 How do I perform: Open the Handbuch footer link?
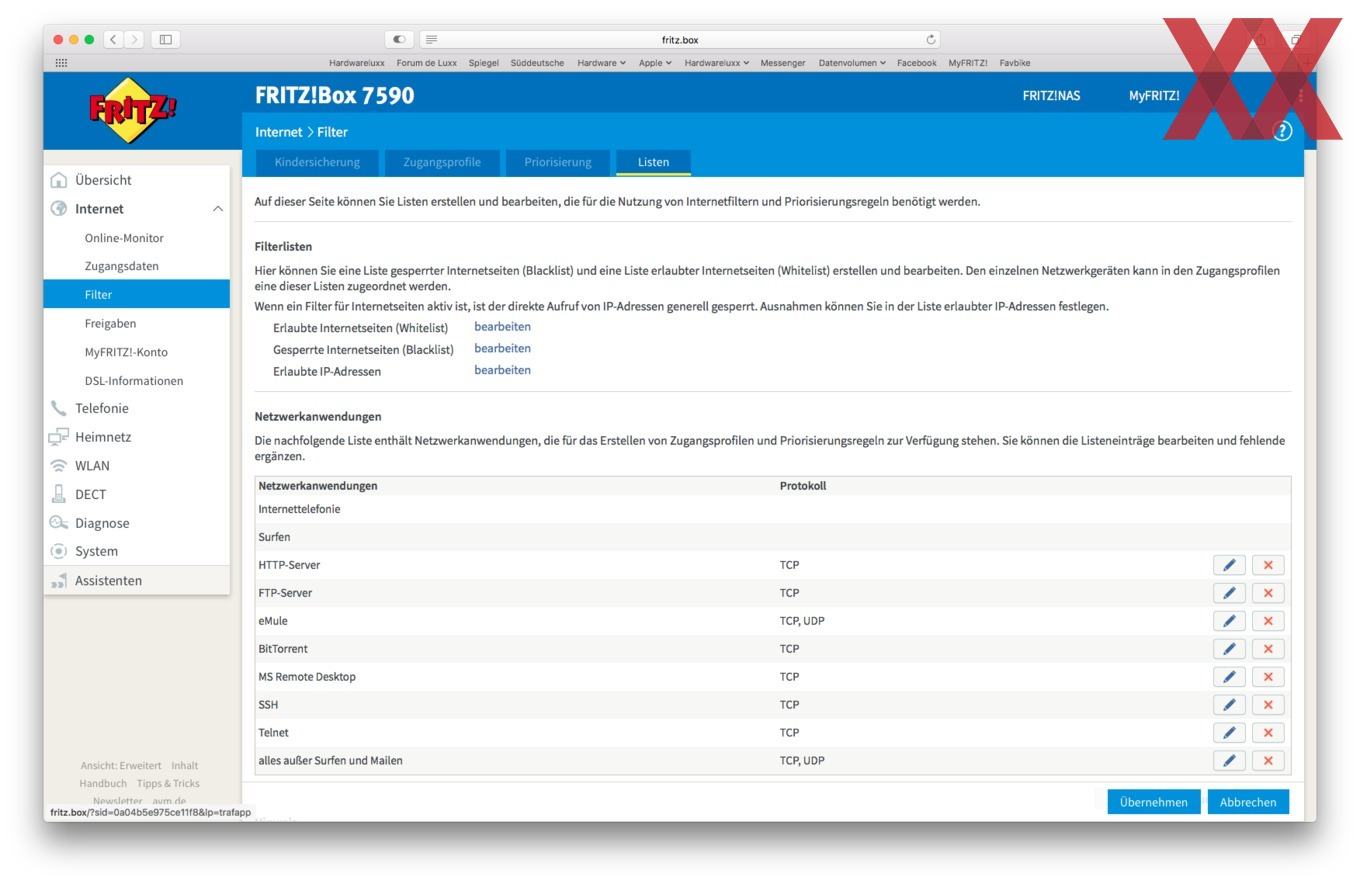pyautogui.click(x=103, y=784)
